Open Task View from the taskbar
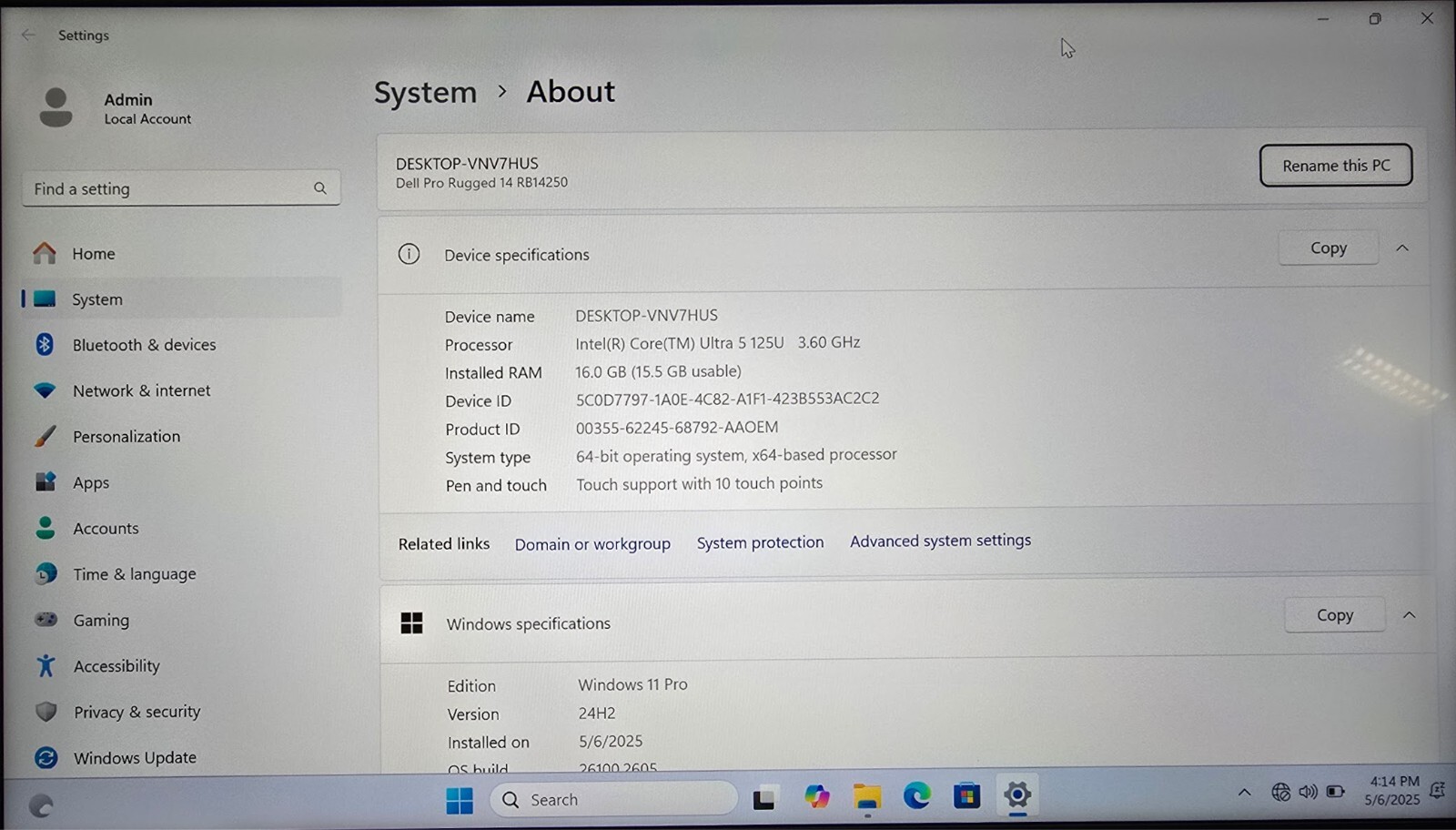This screenshot has width=1456, height=830. 763,799
